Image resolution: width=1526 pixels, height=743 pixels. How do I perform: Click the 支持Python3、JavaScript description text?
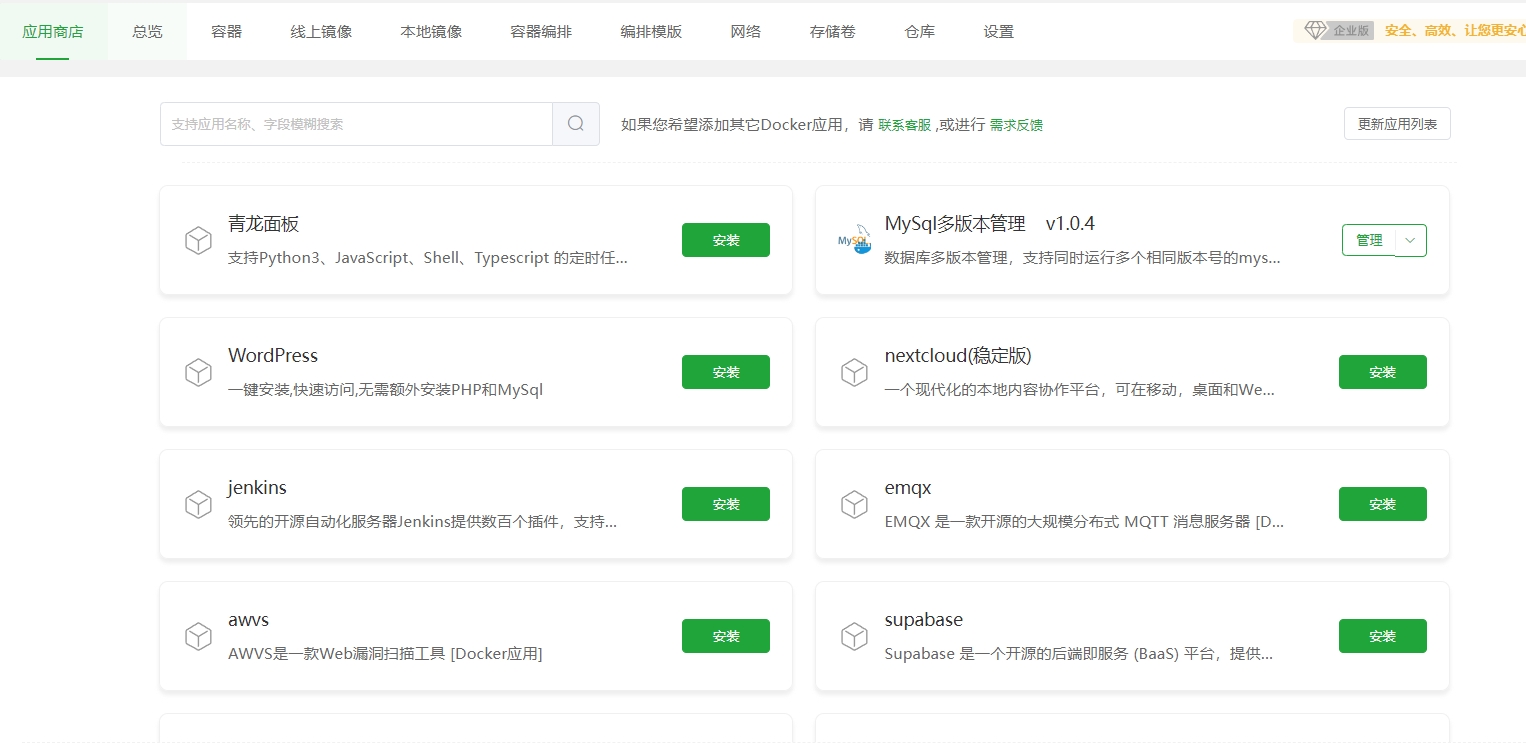tap(428, 258)
